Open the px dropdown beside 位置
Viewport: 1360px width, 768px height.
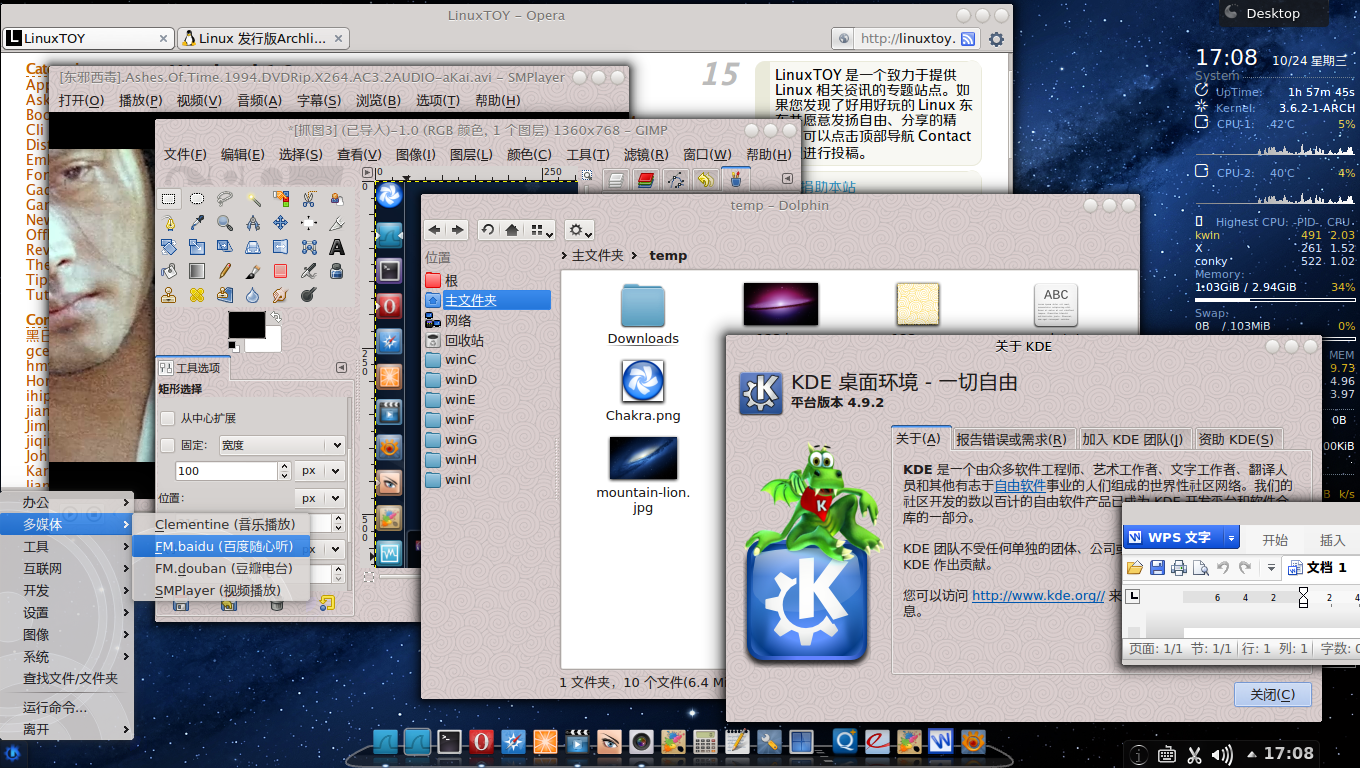coord(319,498)
